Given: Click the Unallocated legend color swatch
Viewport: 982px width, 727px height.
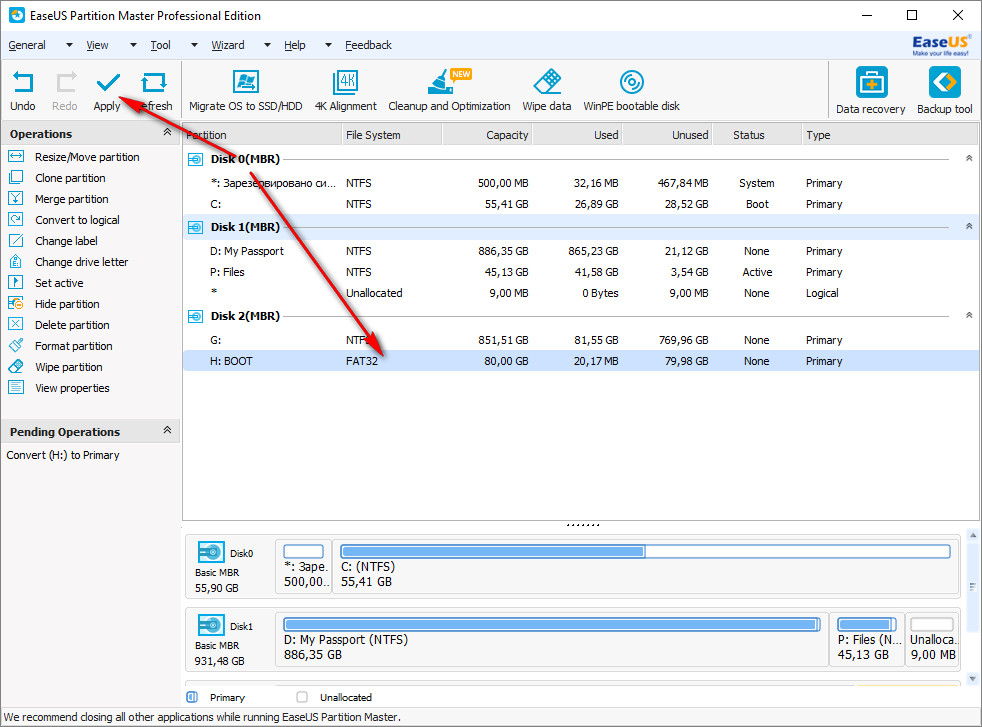Looking at the screenshot, I should 302,697.
